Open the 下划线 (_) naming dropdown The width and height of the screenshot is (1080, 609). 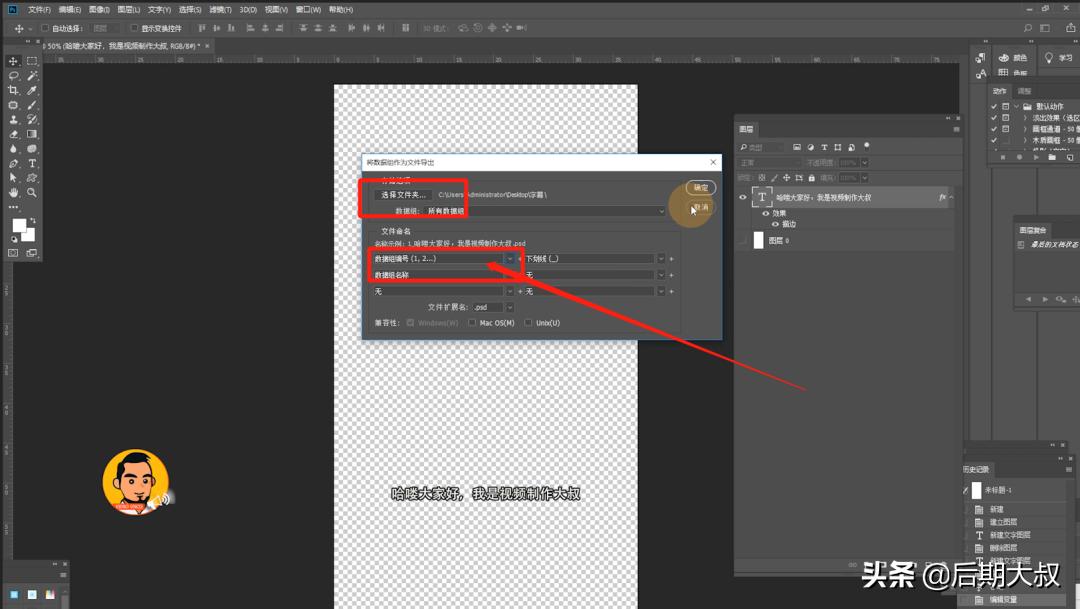(x=661, y=259)
